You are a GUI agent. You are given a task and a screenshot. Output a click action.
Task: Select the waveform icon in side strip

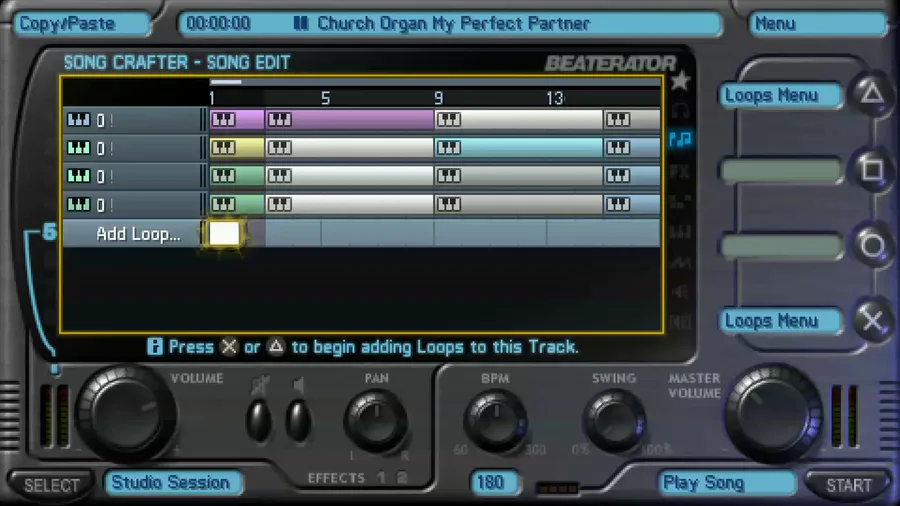point(680,262)
